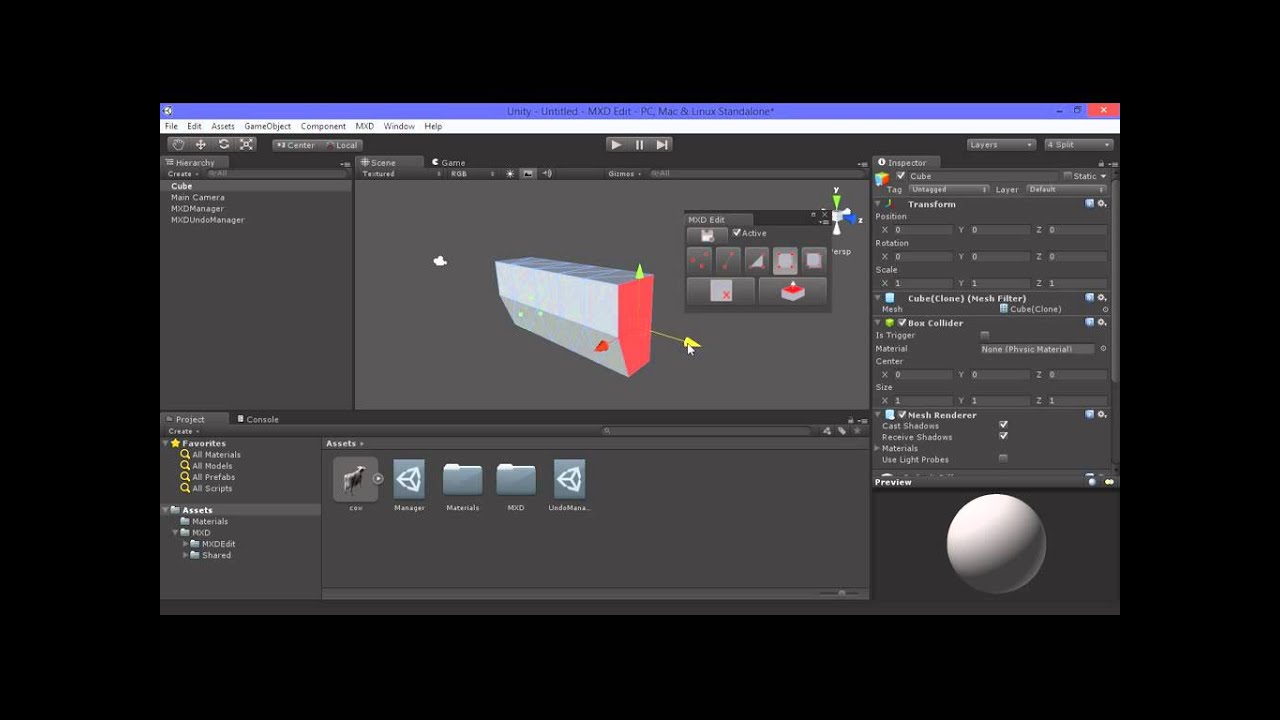Image resolution: width=1280 pixels, height=720 pixels.
Task: Open Mesh Renderer gear settings
Action: 1102,415
